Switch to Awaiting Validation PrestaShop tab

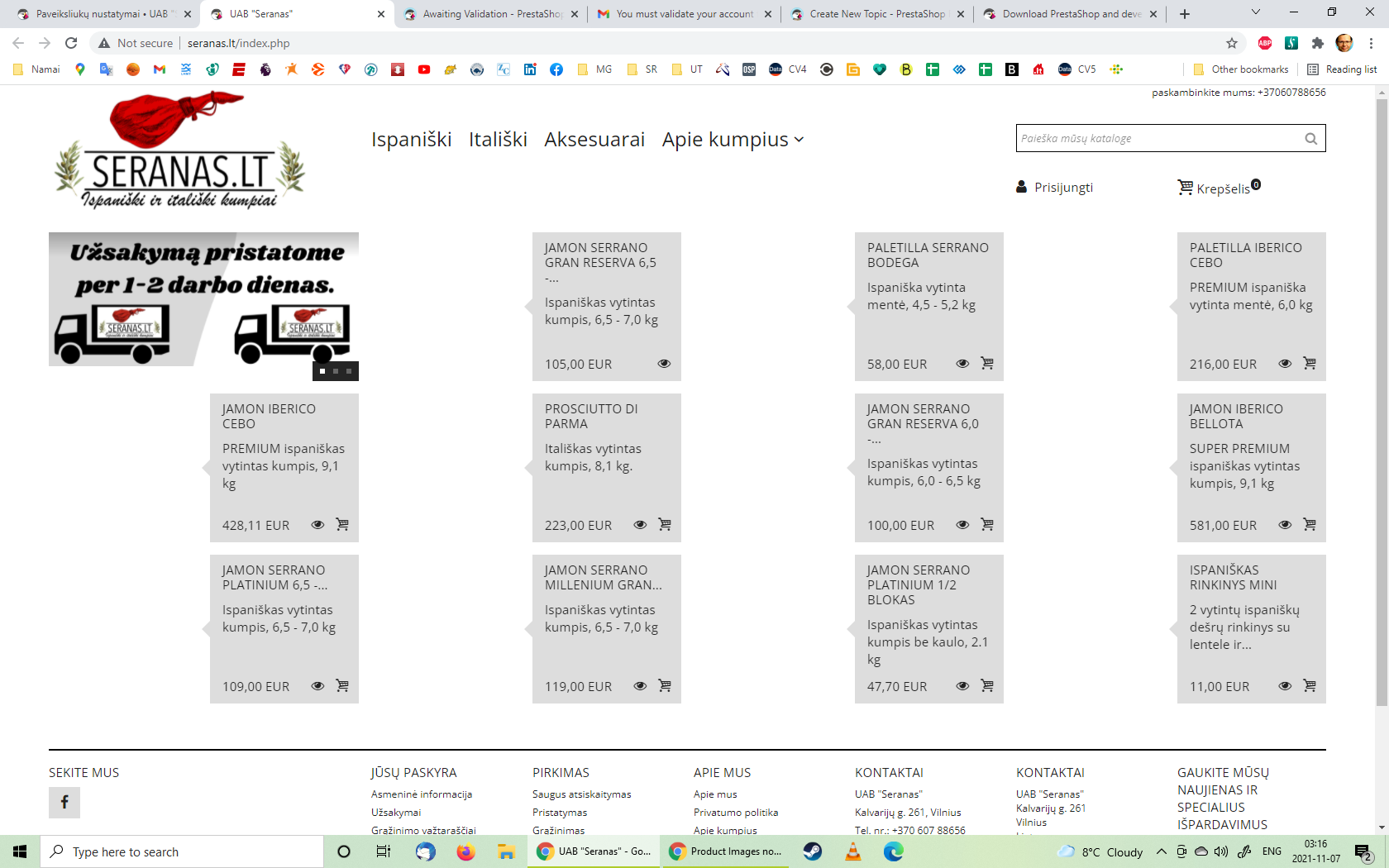490,14
